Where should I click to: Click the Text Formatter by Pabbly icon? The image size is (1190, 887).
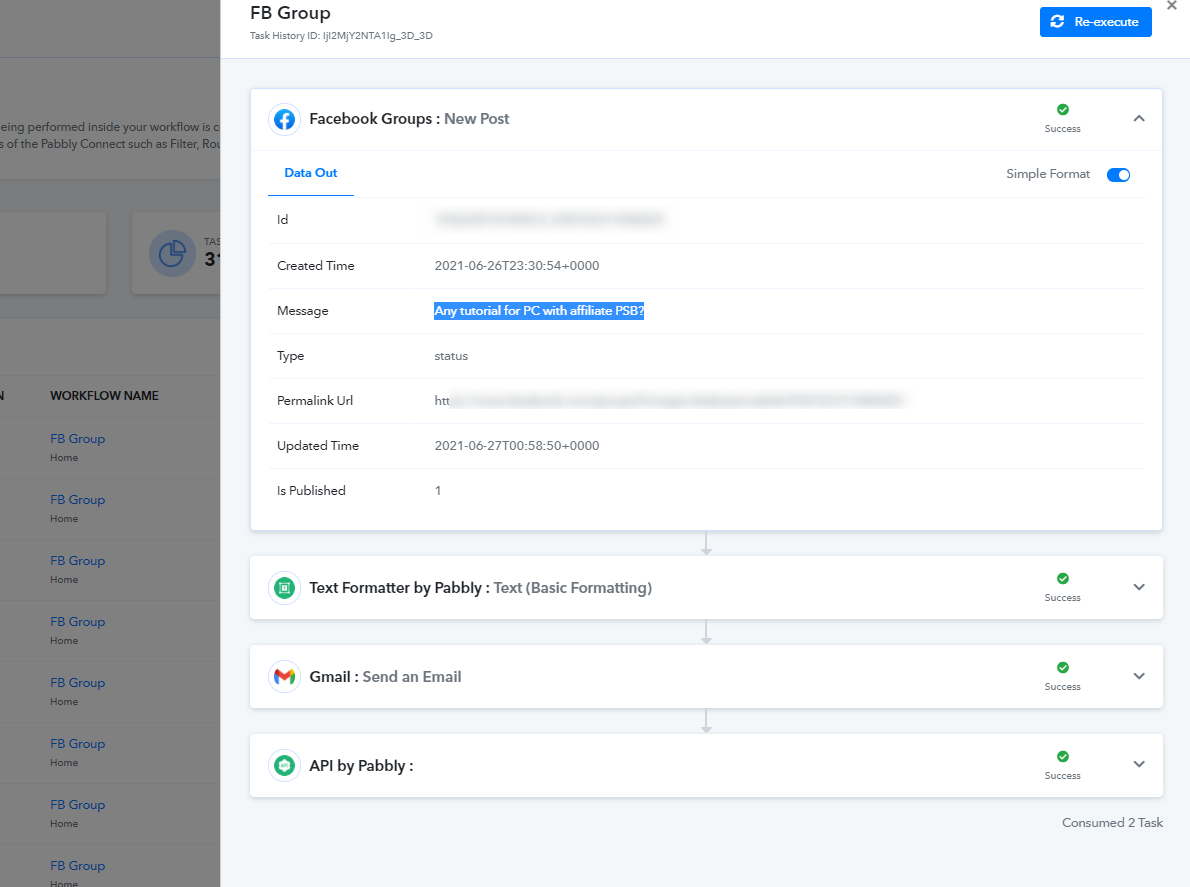(x=285, y=588)
